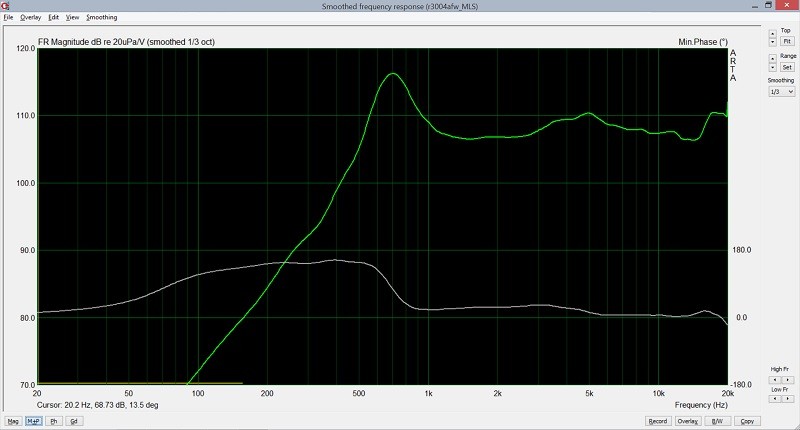Click the green magnitude peak near 700 Hz
This screenshot has width=800, height=430.
tap(392, 73)
